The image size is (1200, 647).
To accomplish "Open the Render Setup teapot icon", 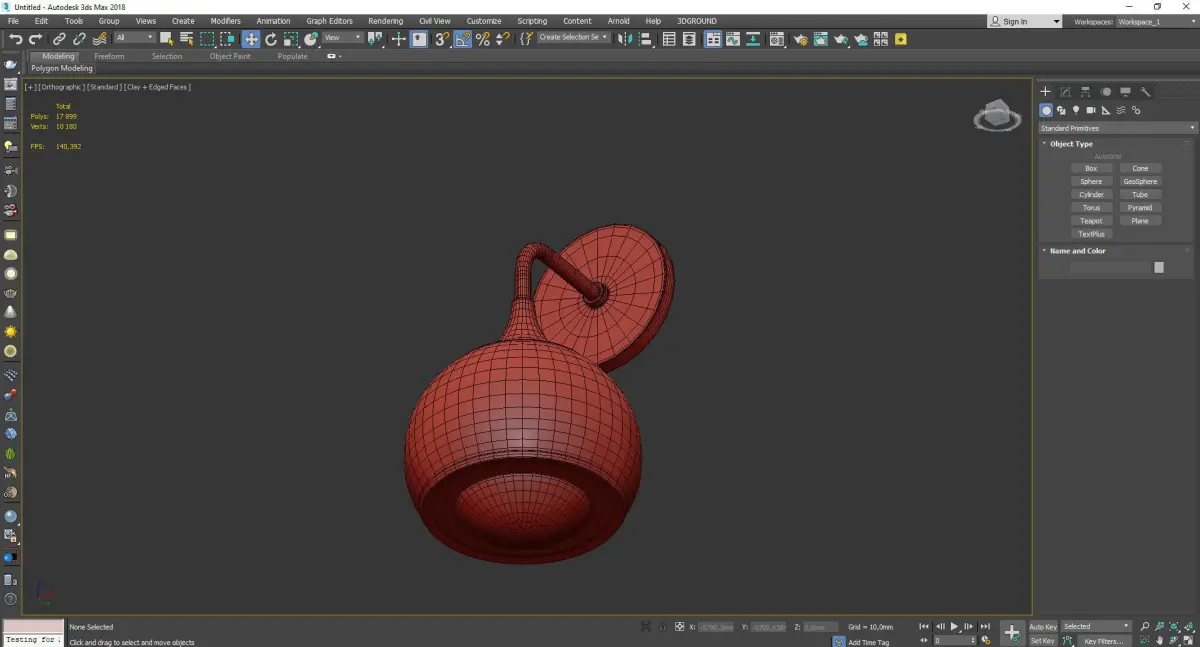I will pyautogui.click(x=799, y=39).
